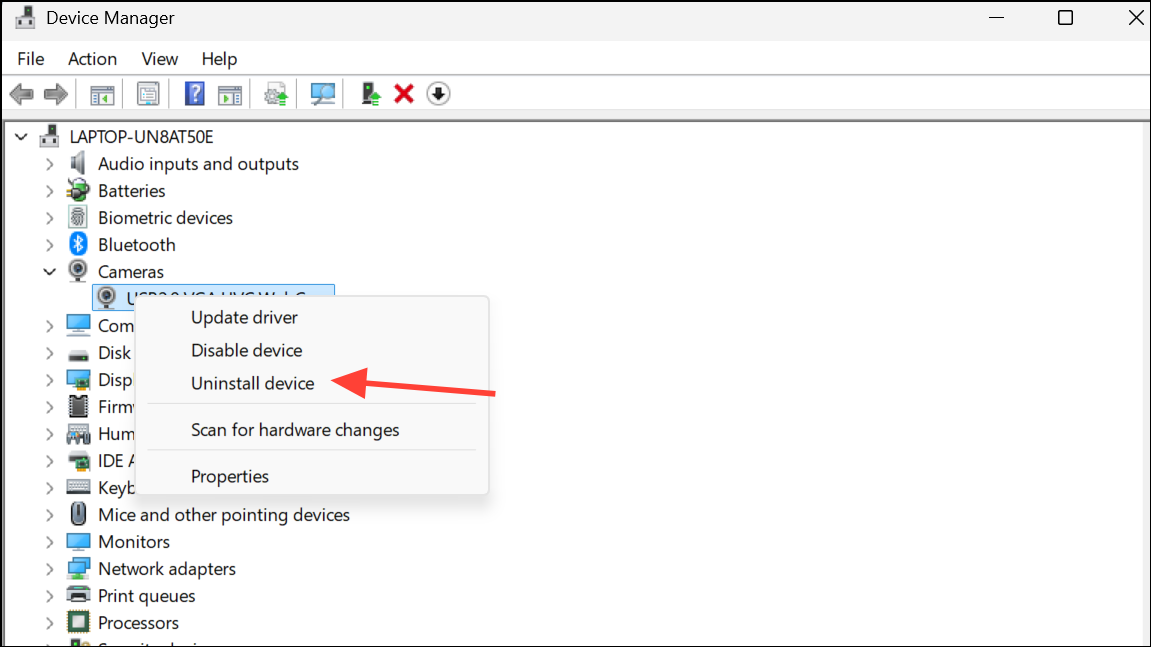This screenshot has height=647, width=1151.
Task: Click Properties in the context menu
Action: pos(230,476)
